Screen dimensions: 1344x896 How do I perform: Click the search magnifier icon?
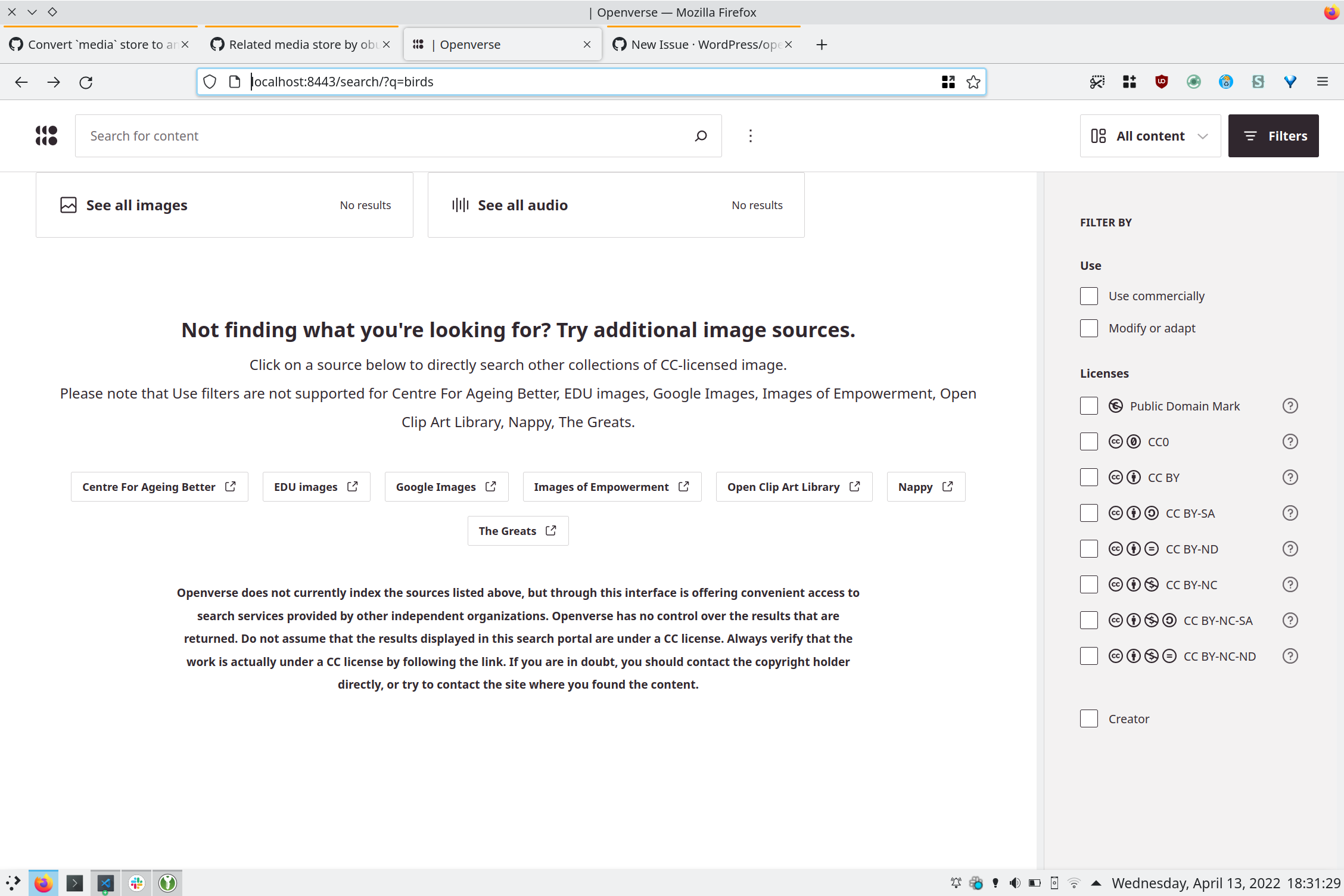click(x=701, y=135)
